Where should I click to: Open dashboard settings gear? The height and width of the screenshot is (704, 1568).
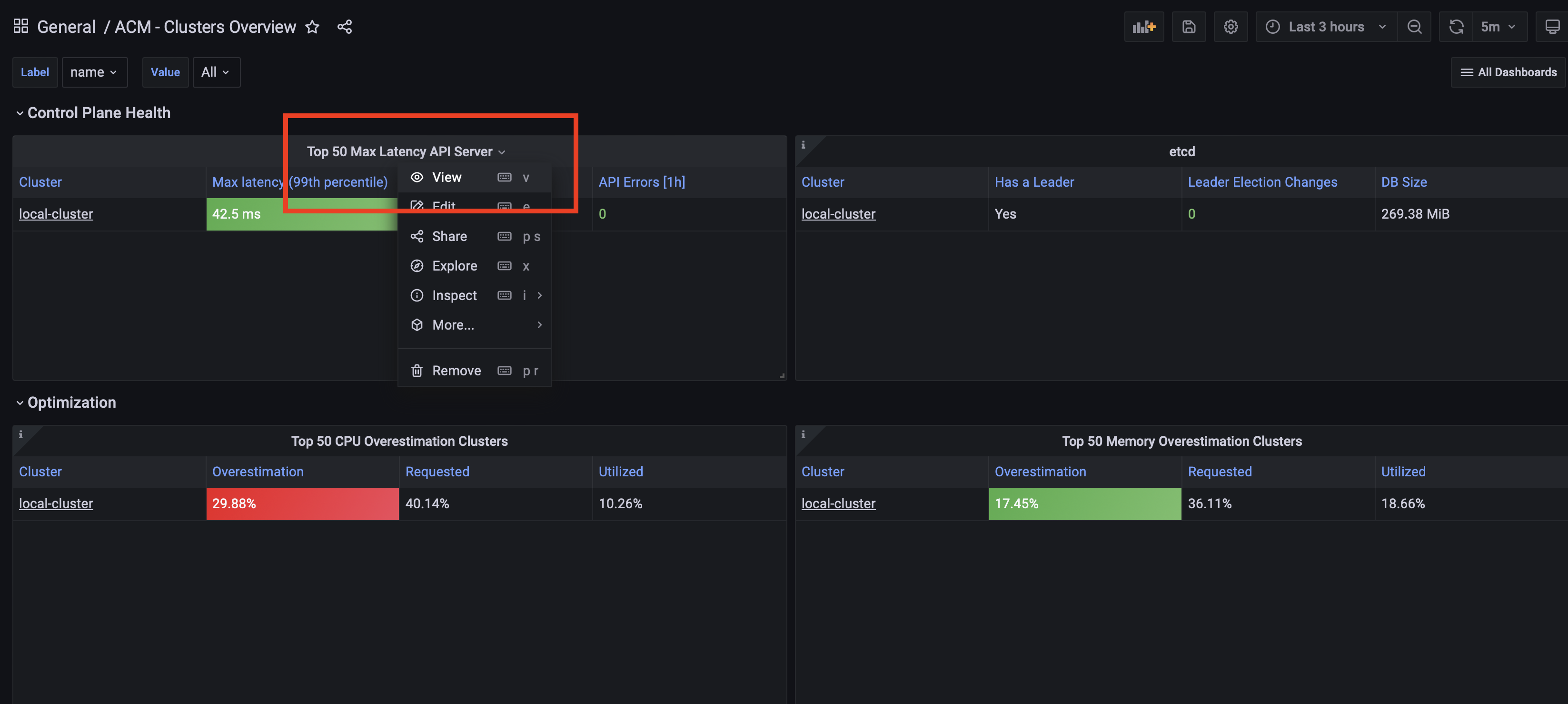coord(1231,27)
